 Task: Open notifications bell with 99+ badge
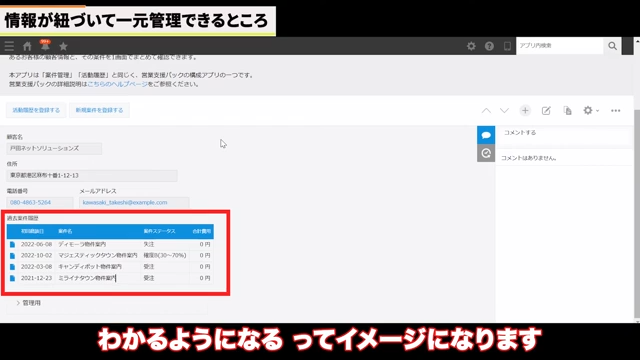point(45,45)
